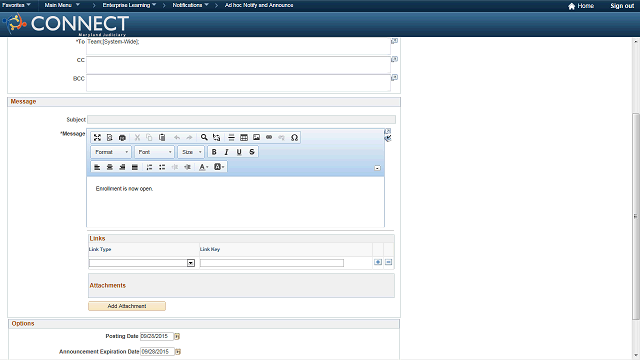Open the Format dropdown
Viewport: 640px width, 360px height.
111,152
